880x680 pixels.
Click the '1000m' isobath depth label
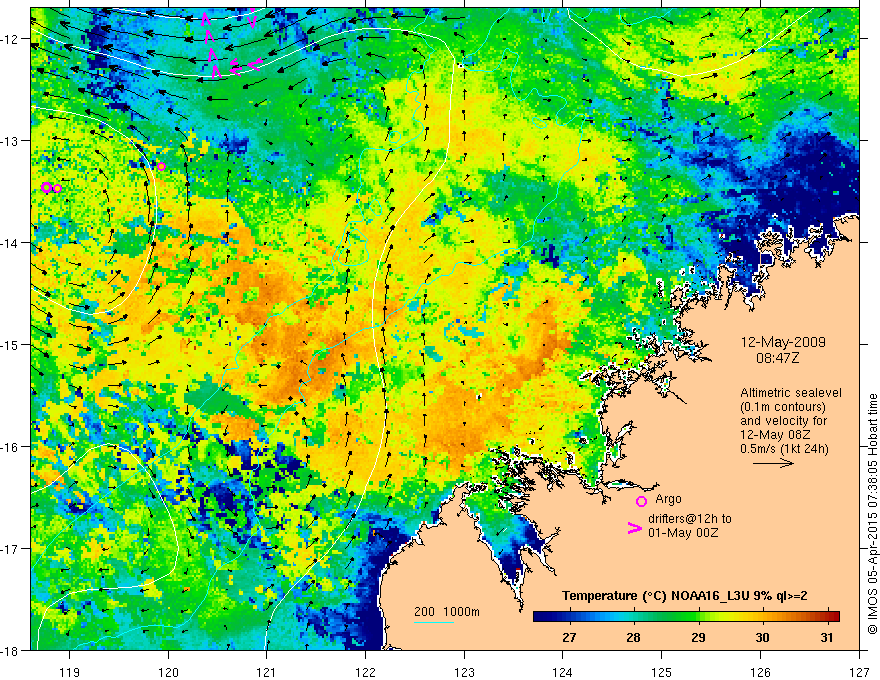pos(461,612)
